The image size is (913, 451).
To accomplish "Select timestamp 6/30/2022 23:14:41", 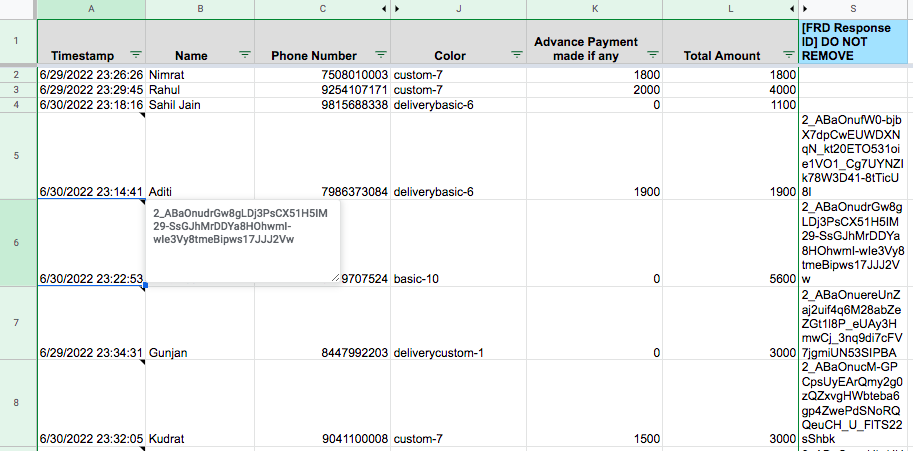I will tap(91, 155).
